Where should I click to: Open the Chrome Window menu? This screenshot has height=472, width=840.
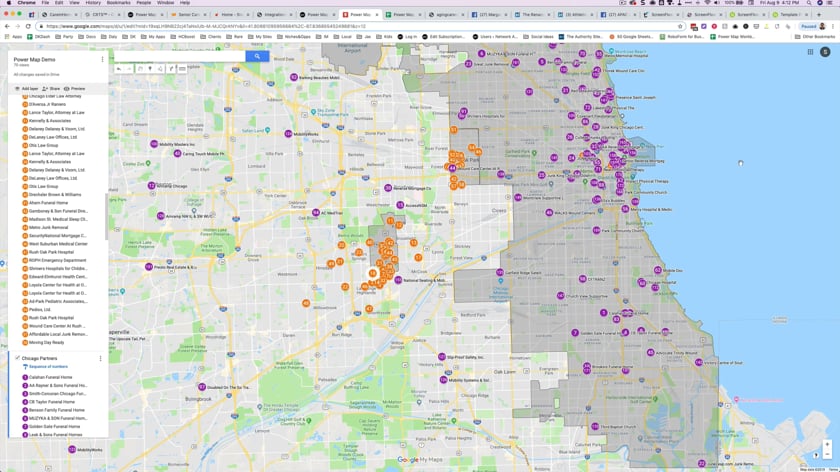coord(166,3)
